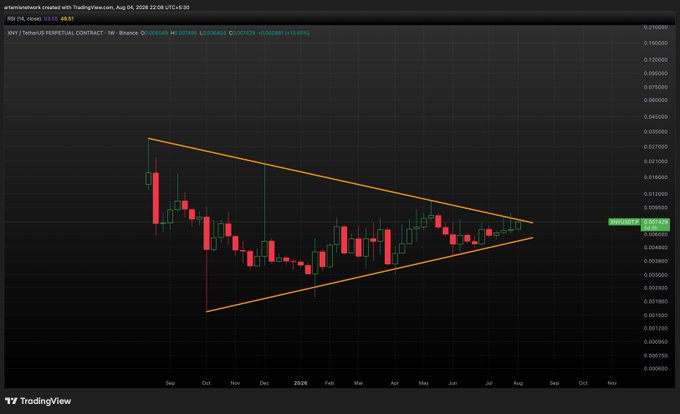The height and width of the screenshot is (414, 680).
Task: Click the Mar label on time axis
Action: coord(359,383)
